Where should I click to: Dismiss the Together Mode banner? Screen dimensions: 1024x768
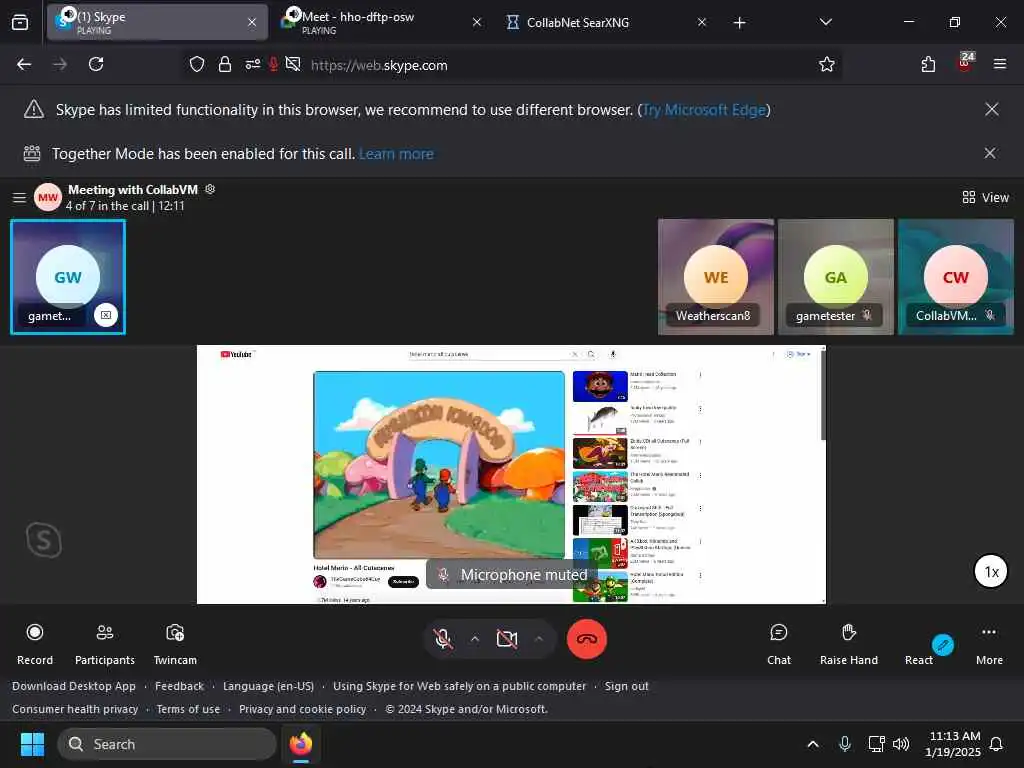point(990,153)
